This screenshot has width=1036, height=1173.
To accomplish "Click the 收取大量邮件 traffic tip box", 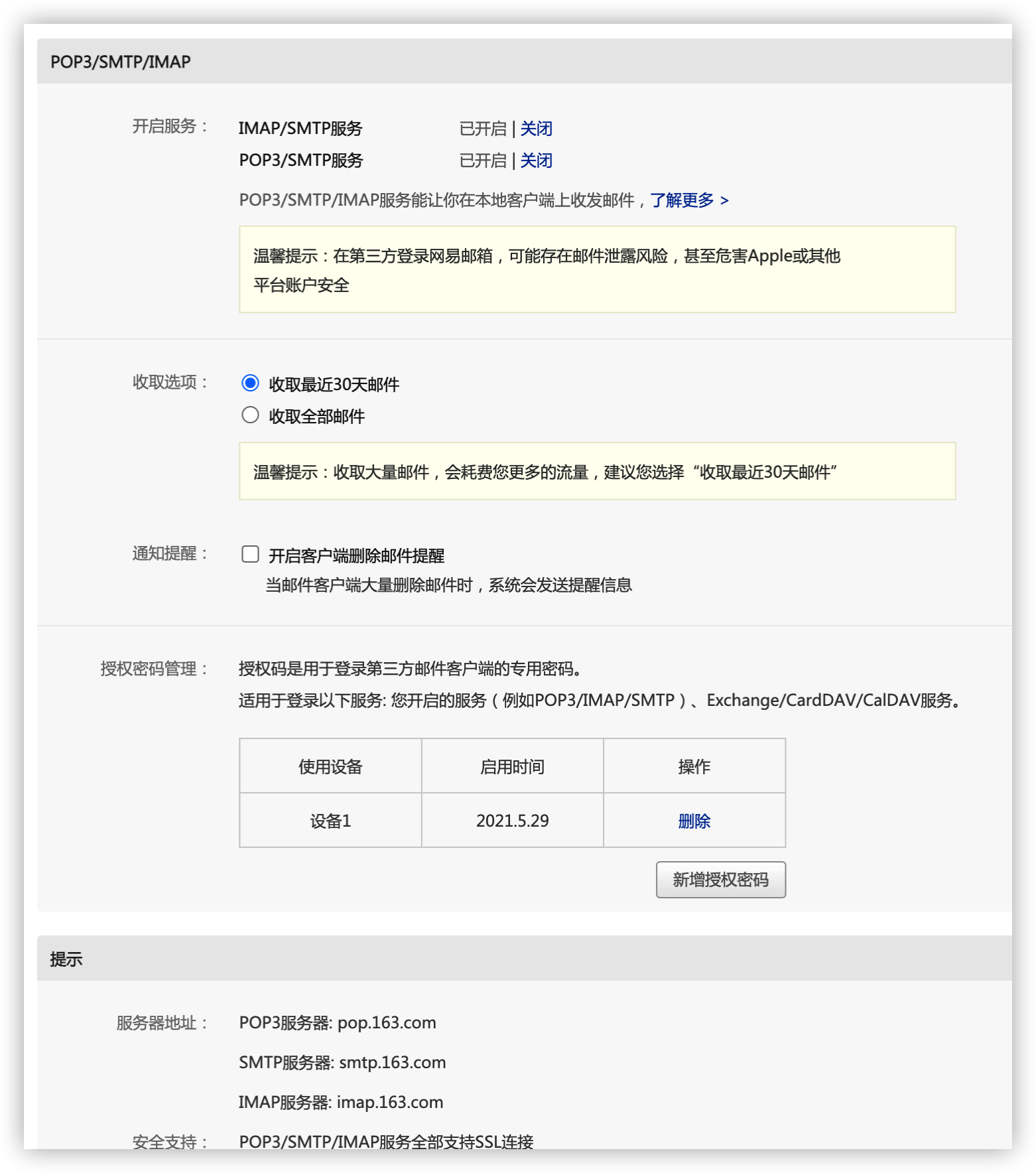I will pos(598,471).
